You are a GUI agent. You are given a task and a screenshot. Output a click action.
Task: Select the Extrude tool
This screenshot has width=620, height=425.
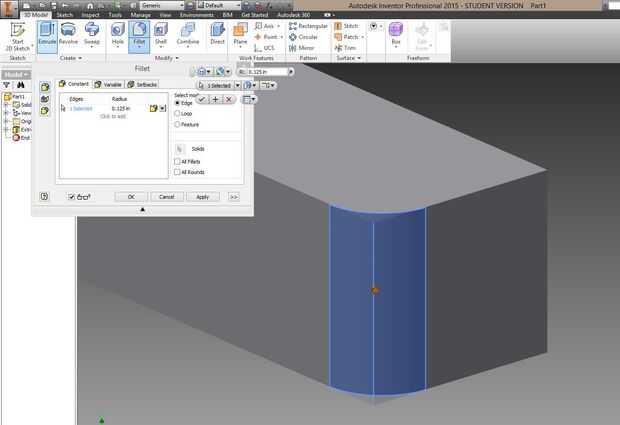point(47,35)
